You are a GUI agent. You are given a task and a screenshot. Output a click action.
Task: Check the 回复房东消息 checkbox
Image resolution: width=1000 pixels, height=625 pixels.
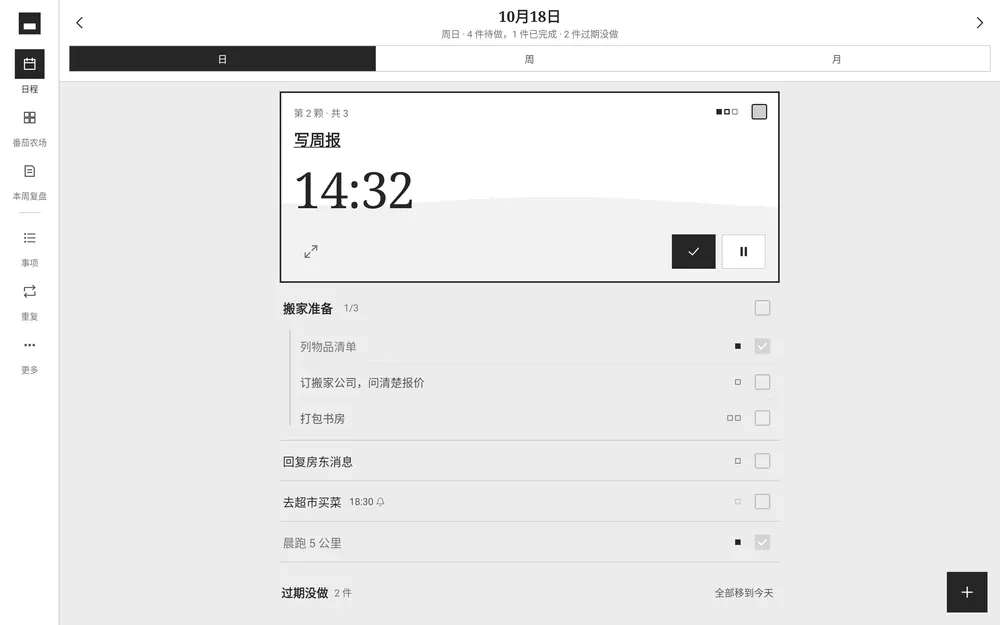[x=762, y=461]
